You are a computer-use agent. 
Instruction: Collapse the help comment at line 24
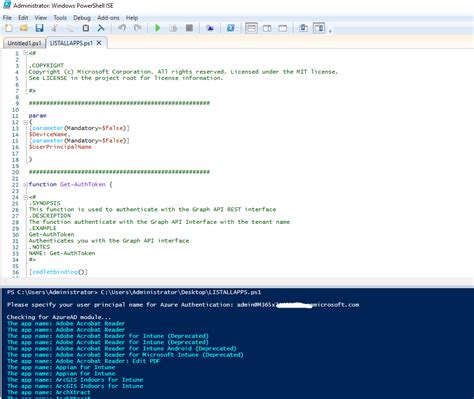point(25,197)
